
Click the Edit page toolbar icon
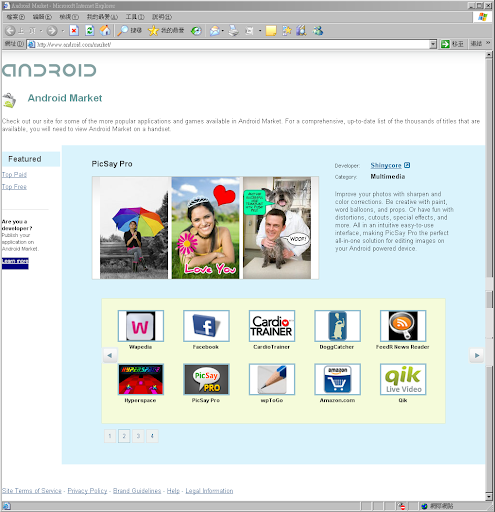(249, 31)
